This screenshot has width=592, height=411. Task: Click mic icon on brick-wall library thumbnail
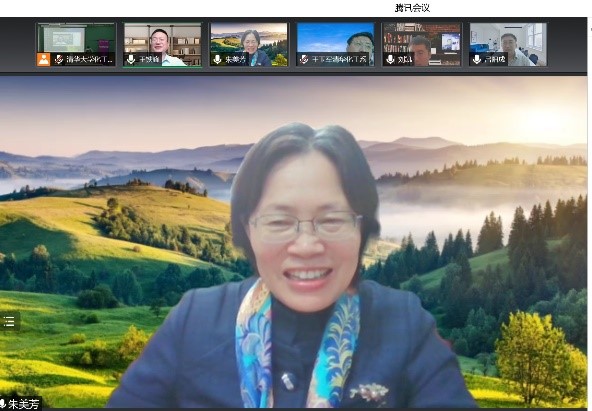click(390, 59)
